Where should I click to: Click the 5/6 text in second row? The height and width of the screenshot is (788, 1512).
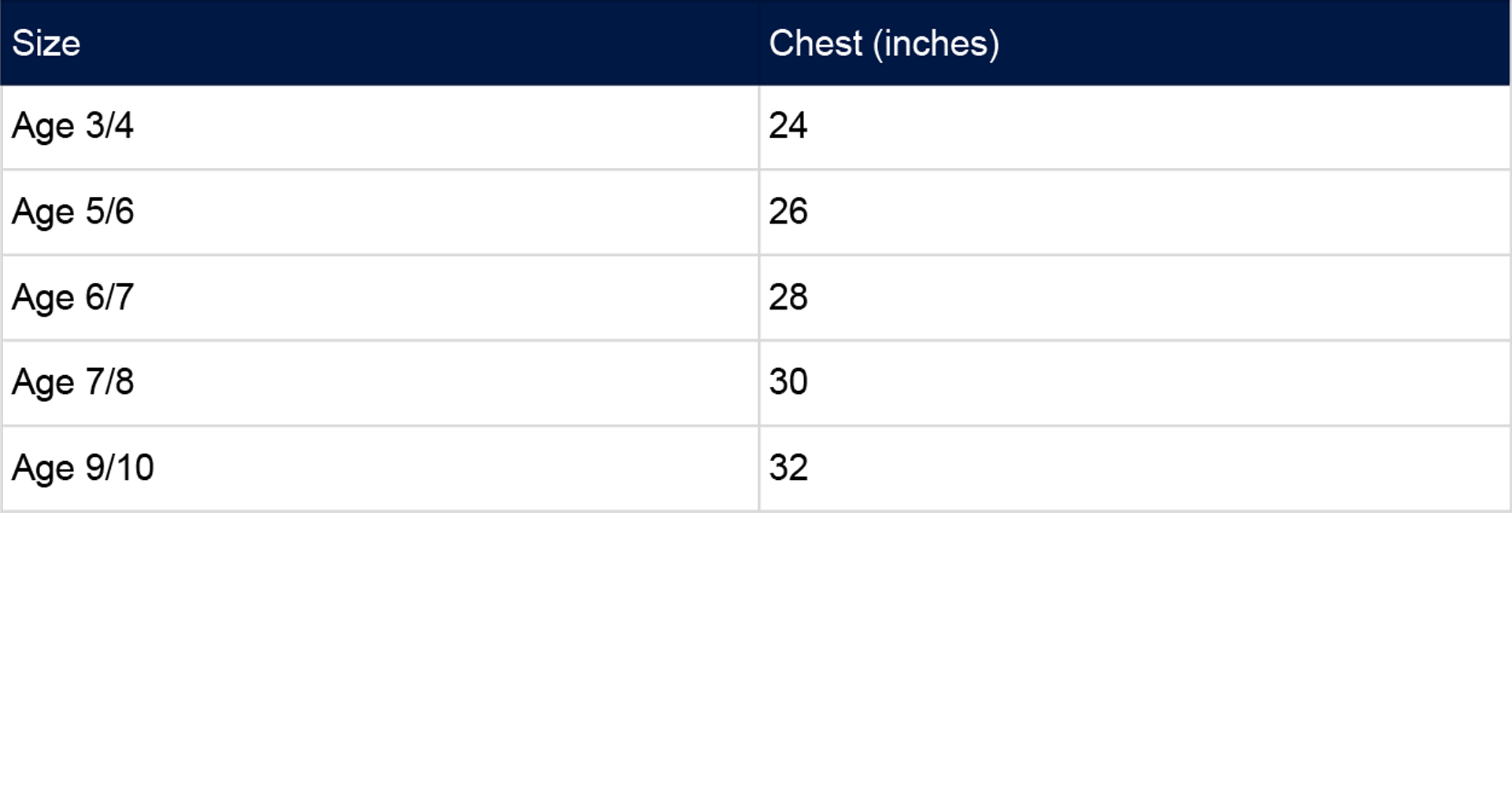109,211
